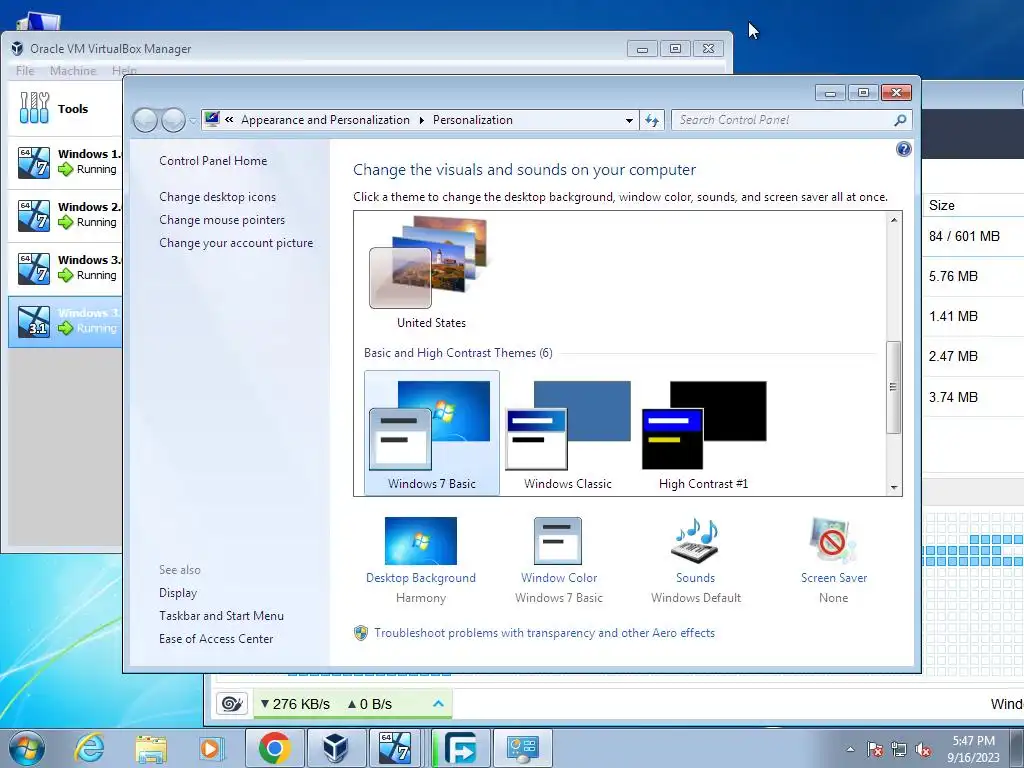Open Change your account picture link
The width and height of the screenshot is (1024, 768).
236,243
